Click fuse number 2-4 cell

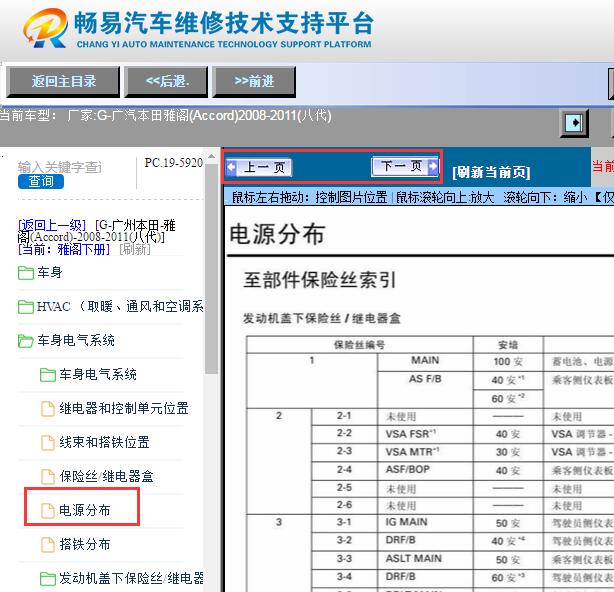coord(344,470)
